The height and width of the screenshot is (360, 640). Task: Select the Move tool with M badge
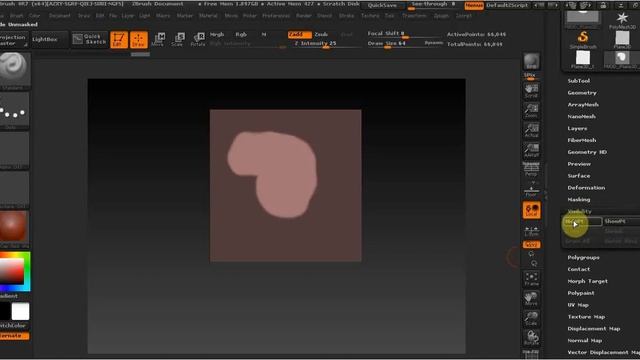click(x=158, y=39)
